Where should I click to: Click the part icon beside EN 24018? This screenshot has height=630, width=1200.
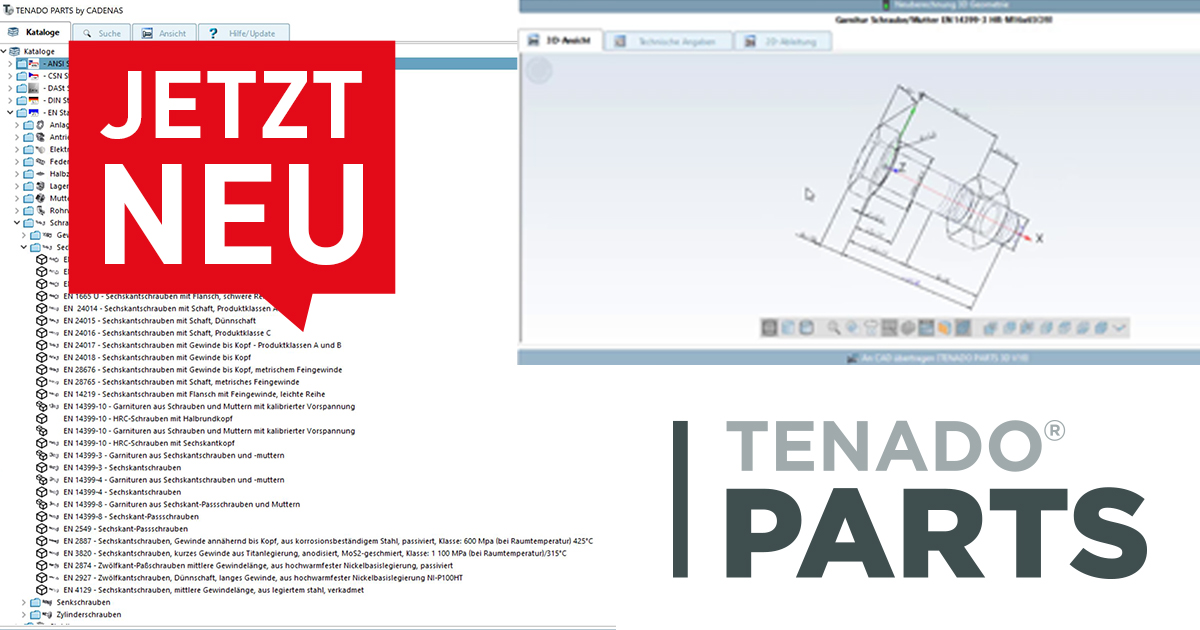pyautogui.click(x=42, y=357)
